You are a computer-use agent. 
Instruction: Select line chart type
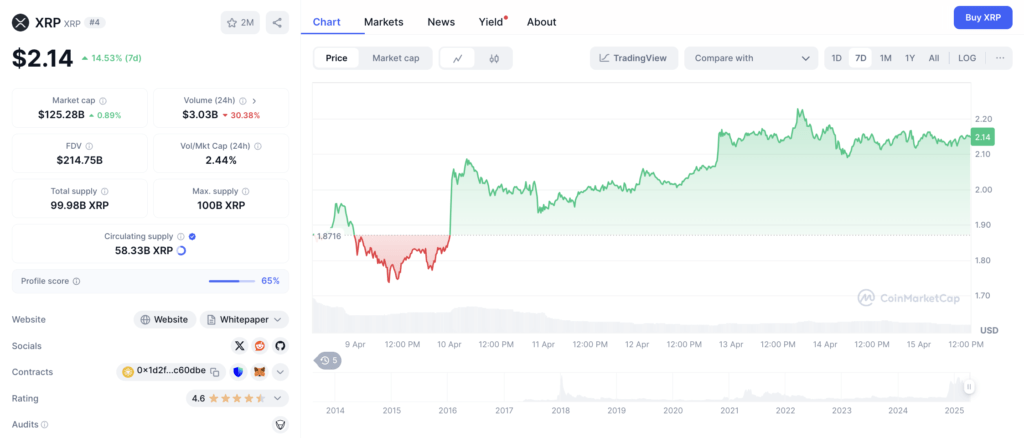tap(458, 58)
